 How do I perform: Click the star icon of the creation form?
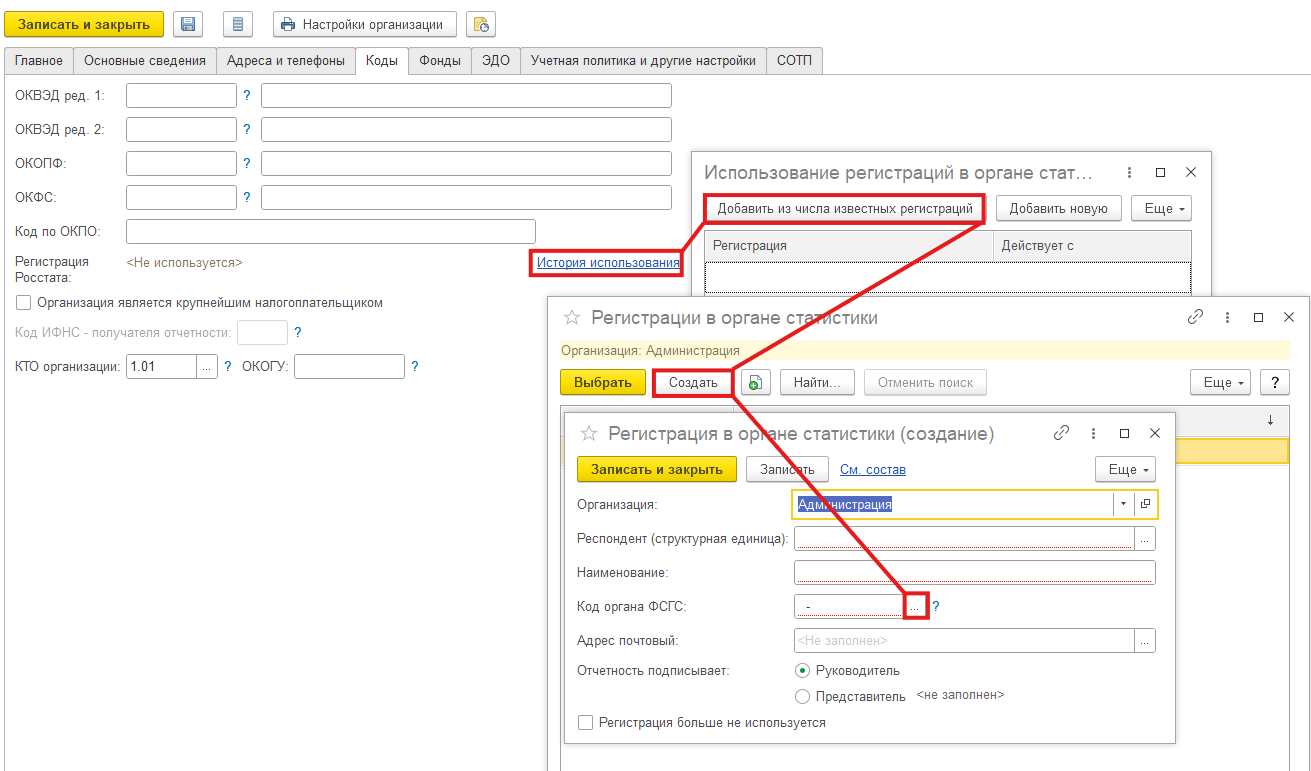pyautogui.click(x=589, y=433)
